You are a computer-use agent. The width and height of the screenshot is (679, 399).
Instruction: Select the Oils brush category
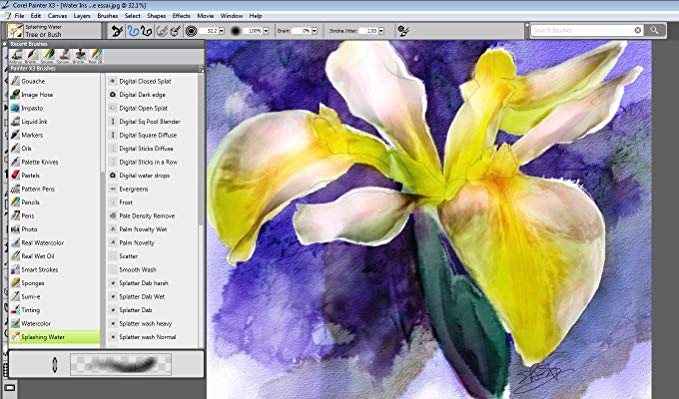pyautogui.click(x=55, y=148)
